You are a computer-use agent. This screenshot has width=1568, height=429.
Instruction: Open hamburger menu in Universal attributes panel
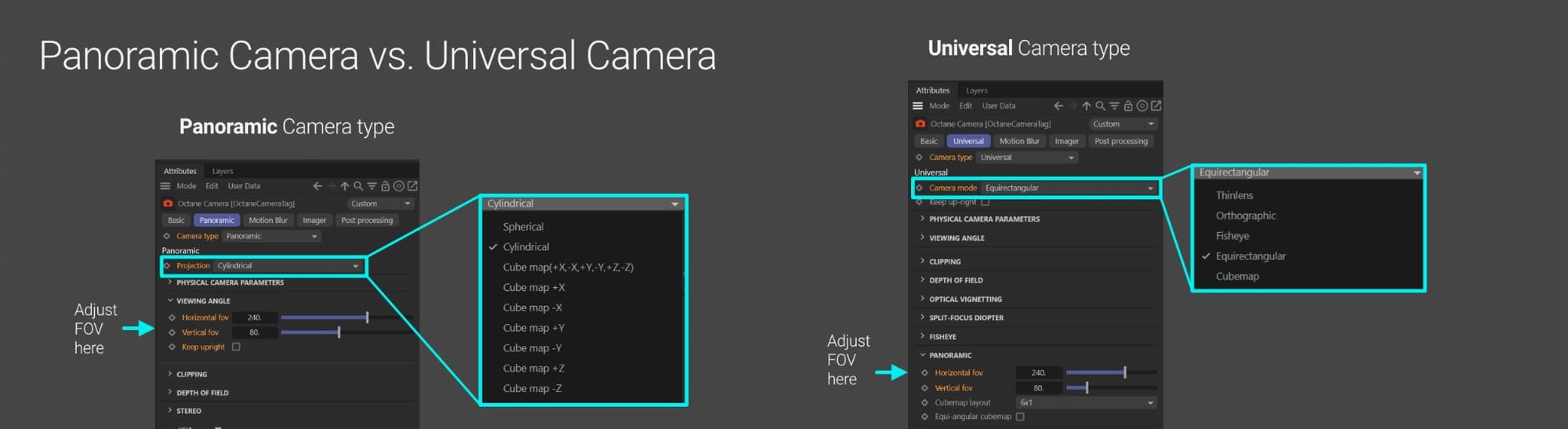(x=917, y=106)
